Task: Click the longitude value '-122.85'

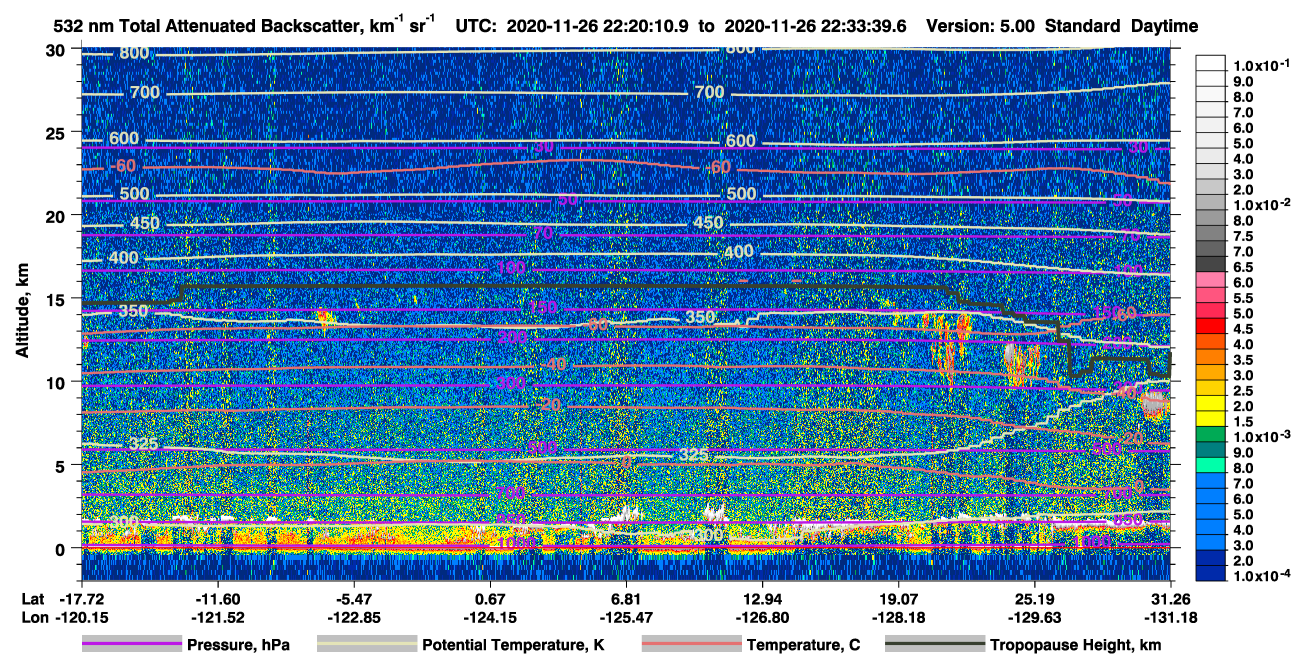Action: coord(353,616)
